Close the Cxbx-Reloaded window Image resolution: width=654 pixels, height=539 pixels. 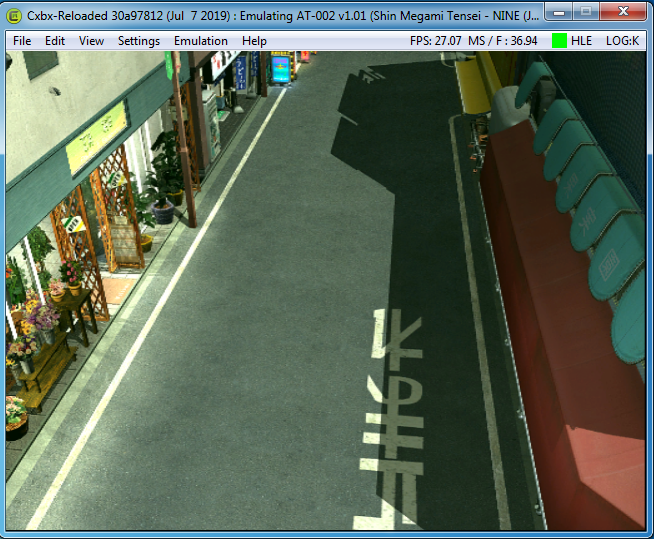point(623,12)
